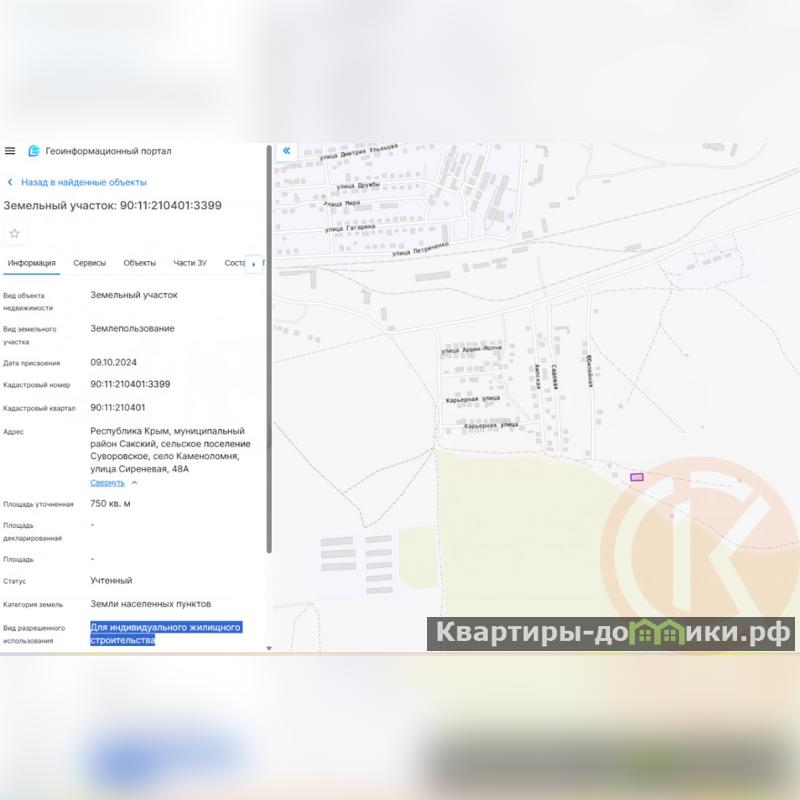
Task: Click the Геоинформационный портал logo icon
Action: click(34, 151)
